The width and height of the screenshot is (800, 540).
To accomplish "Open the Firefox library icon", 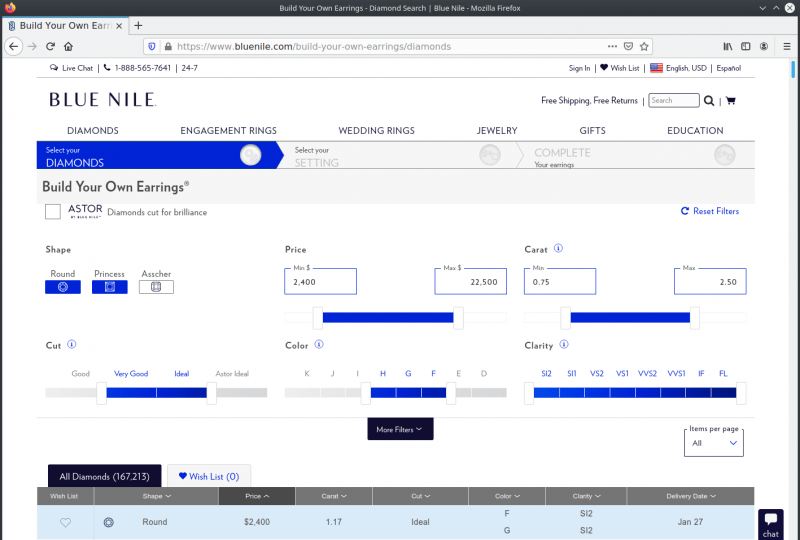I will pyautogui.click(x=728, y=46).
